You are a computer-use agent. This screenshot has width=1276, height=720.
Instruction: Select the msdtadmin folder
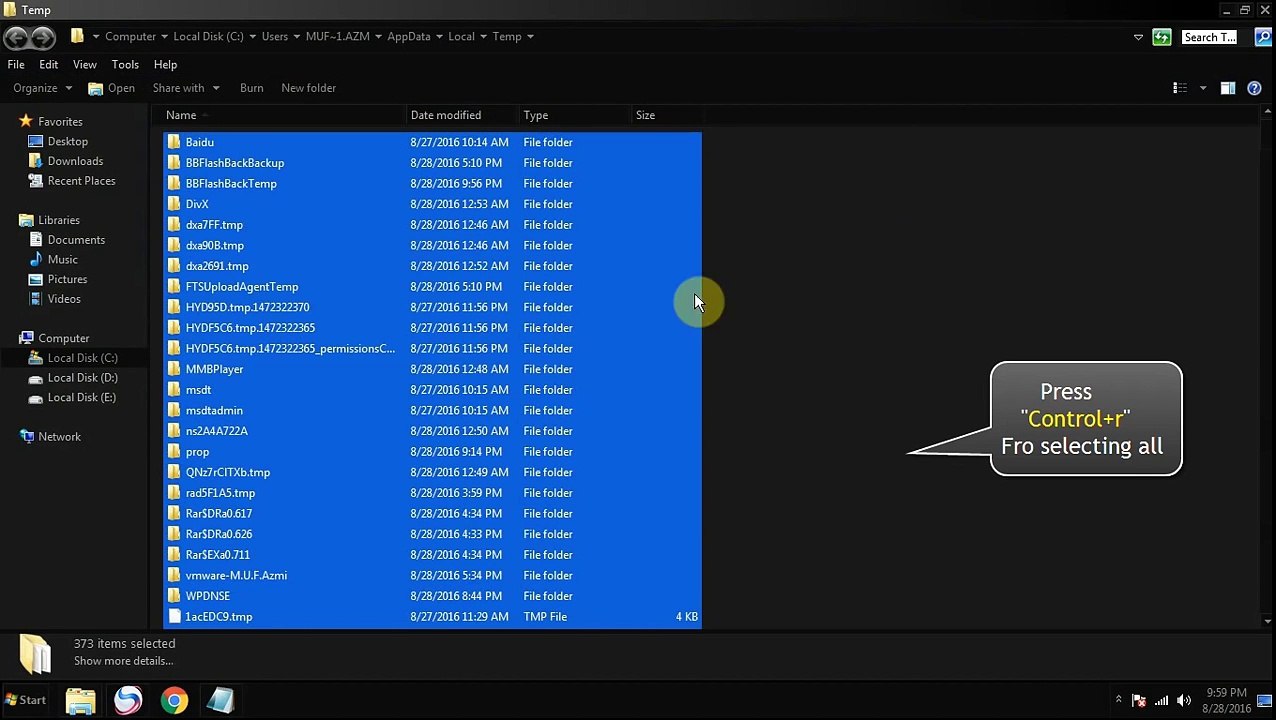(432, 410)
